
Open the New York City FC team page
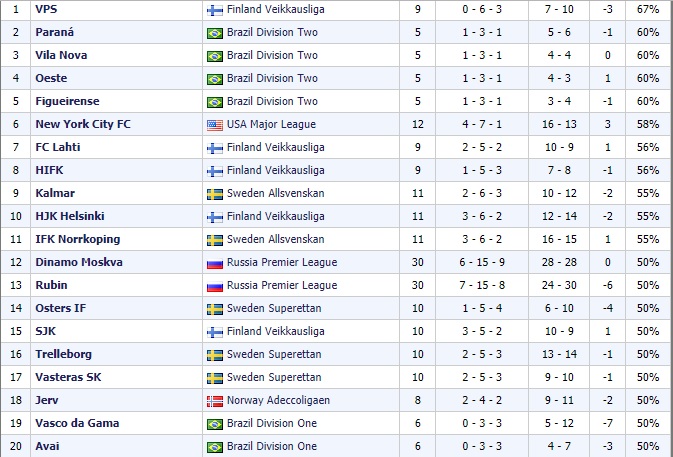click(x=83, y=124)
